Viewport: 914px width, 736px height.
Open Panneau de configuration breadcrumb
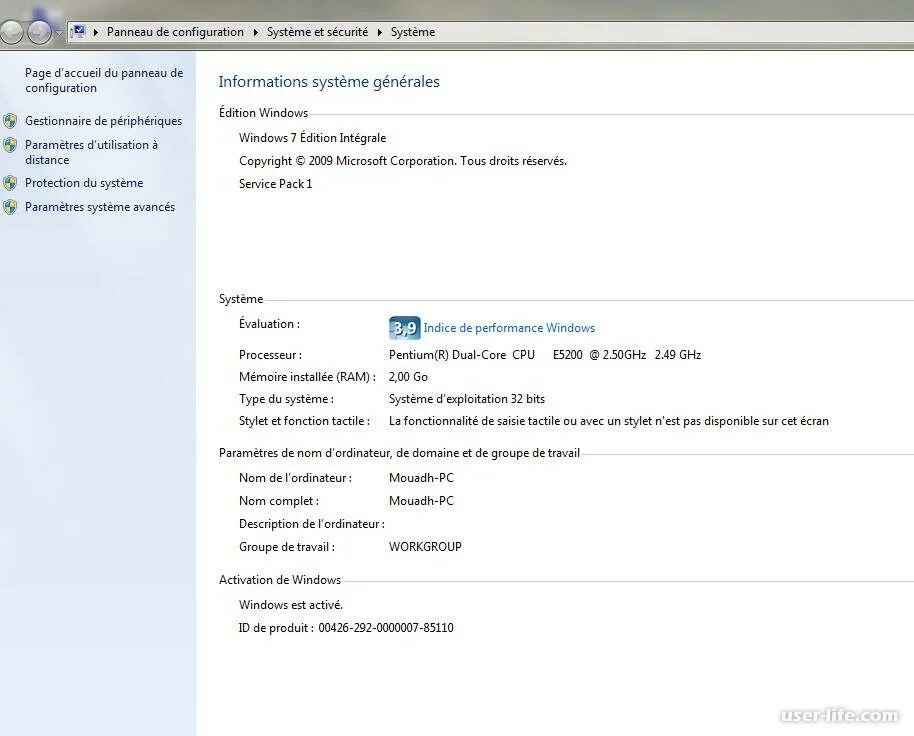[175, 32]
